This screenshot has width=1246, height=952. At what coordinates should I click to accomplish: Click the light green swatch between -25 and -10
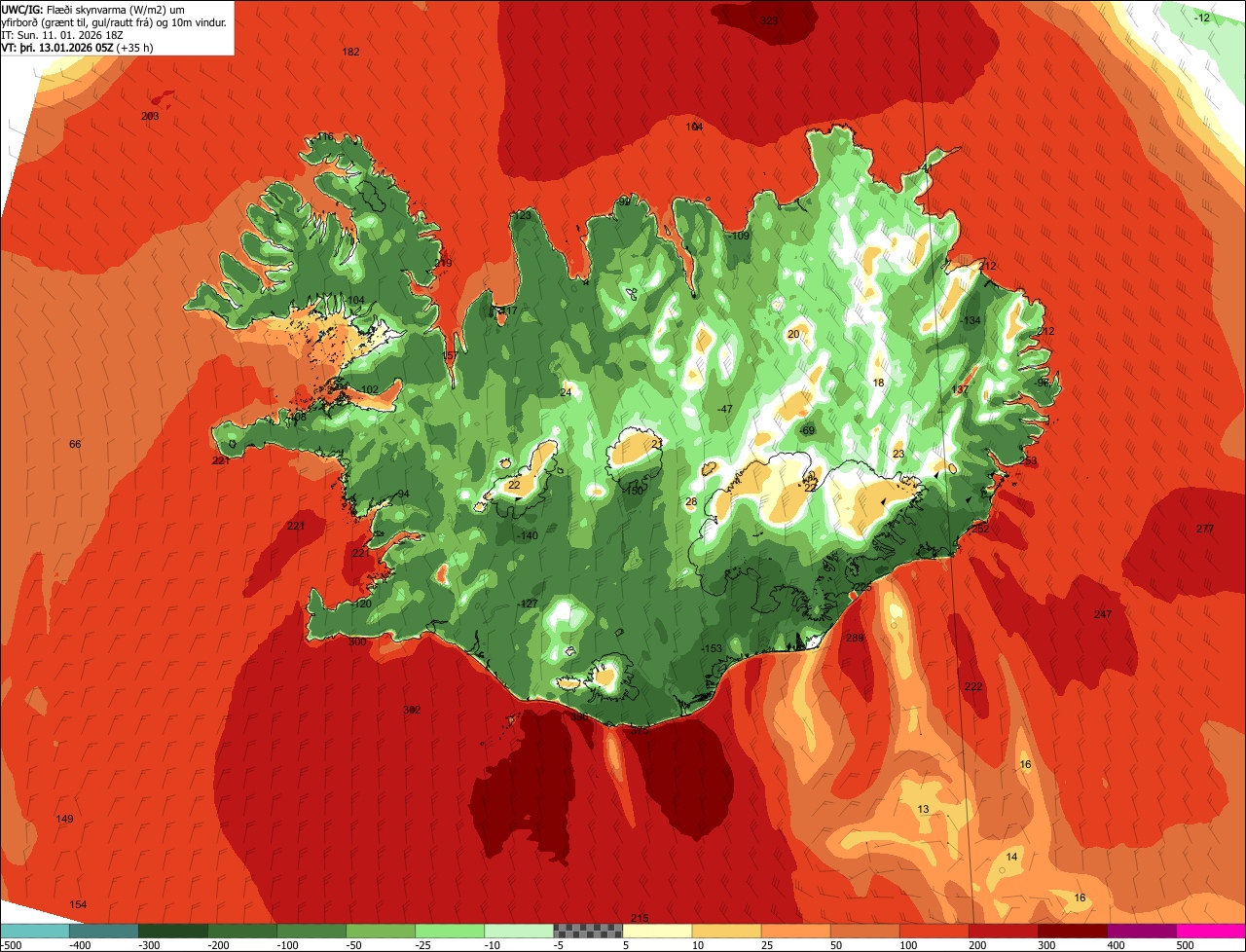pyautogui.click(x=450, y=931)
